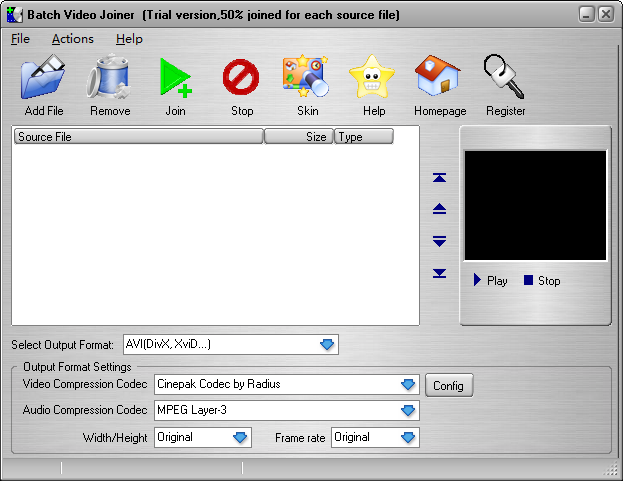Expand the Width/Height dropdown
This screenshot has height=481, width=623.
pyautogui.click(x=240, y=437)
